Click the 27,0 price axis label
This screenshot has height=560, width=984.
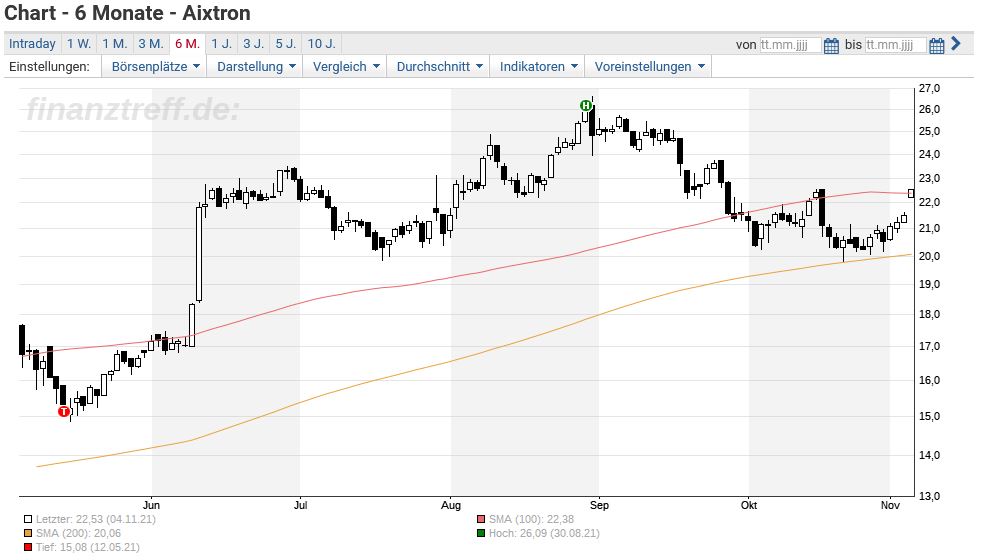point(929,89)
